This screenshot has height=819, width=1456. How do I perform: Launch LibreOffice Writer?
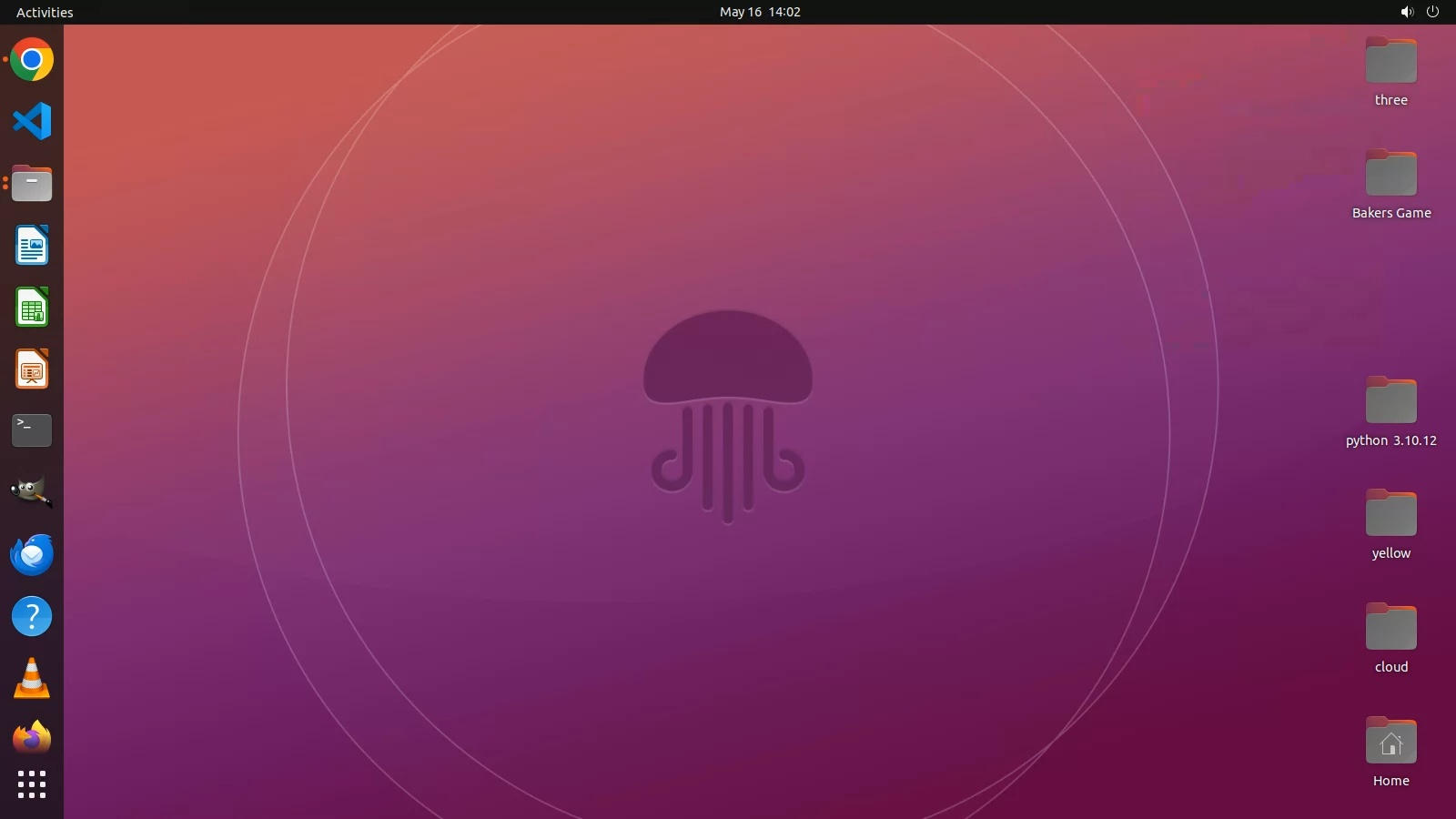click(x=32, y=246)
